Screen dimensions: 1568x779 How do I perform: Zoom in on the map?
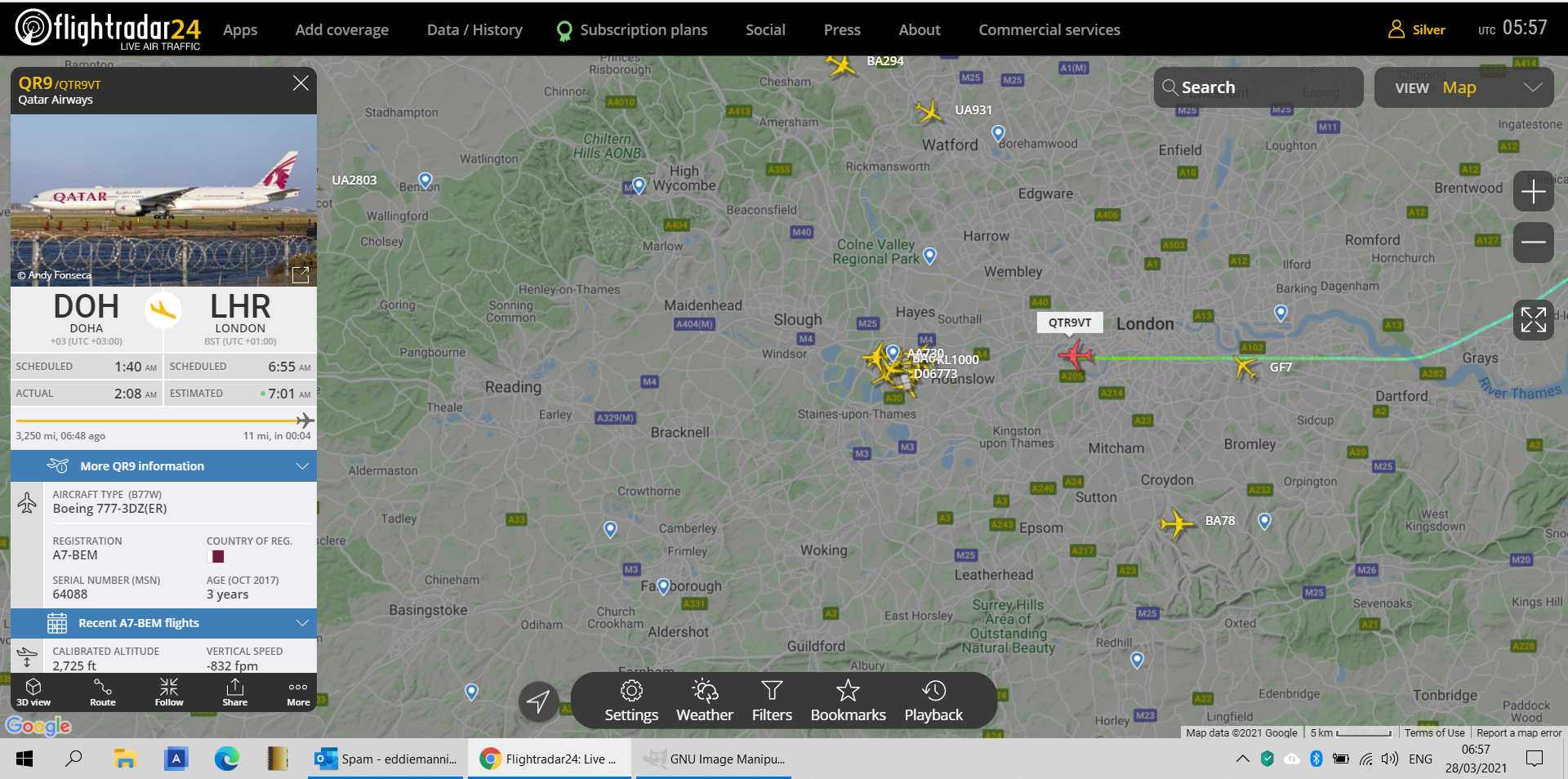pyautogui.click(x=1533, y=192)
